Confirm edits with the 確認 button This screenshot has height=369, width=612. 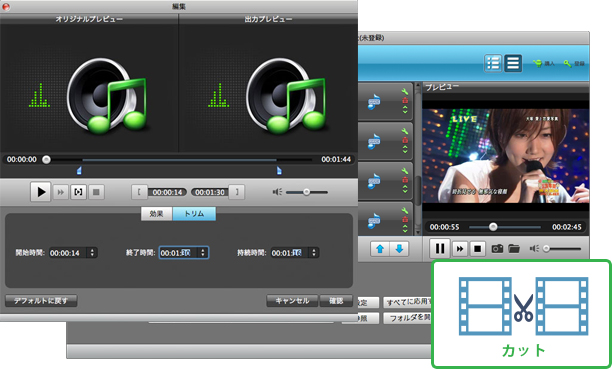[x=336, y=301]
